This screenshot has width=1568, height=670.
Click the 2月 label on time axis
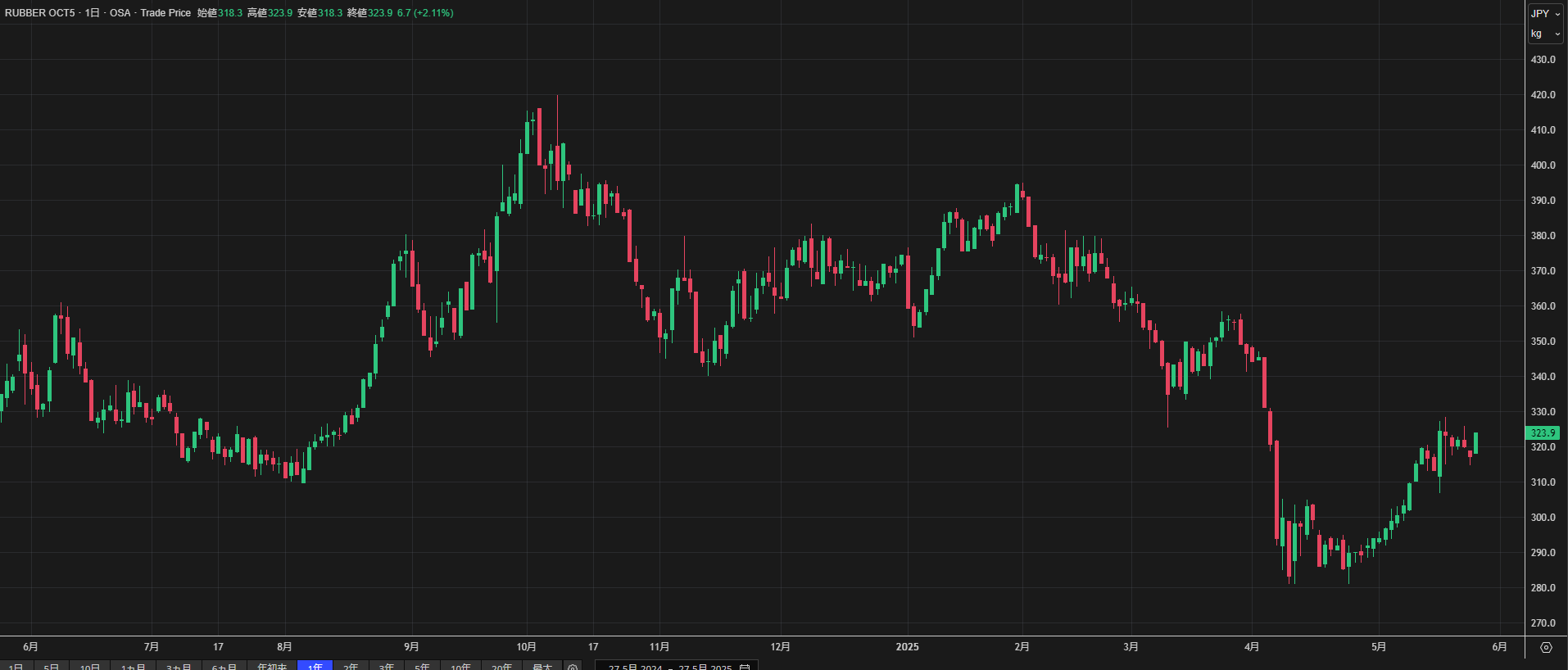(x=1022, y=647)
